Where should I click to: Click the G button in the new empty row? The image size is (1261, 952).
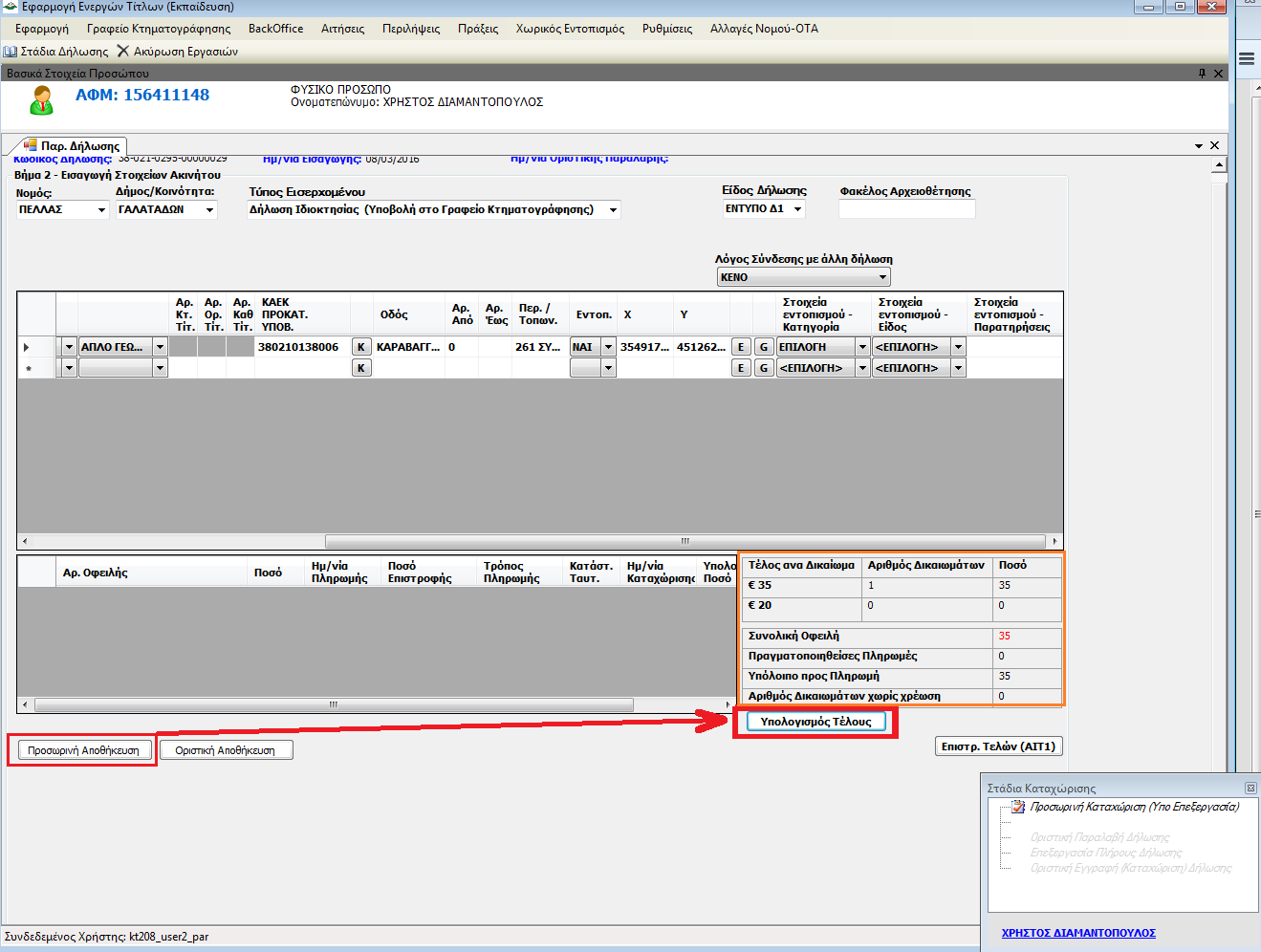[x=764, y=368]
